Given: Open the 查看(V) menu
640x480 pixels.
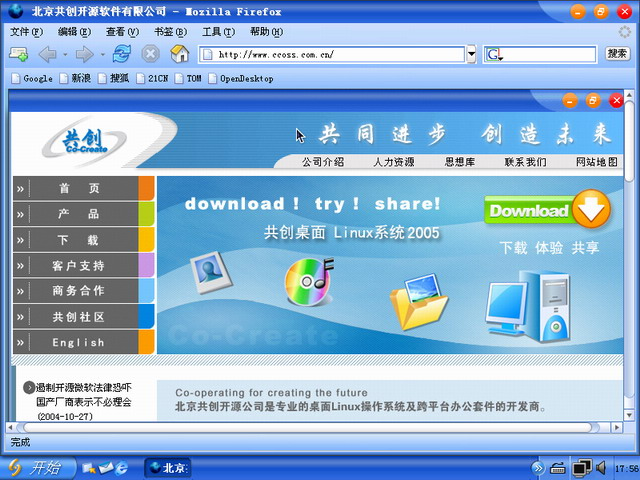Looking at the screenshot, I should tap(122, 32).
